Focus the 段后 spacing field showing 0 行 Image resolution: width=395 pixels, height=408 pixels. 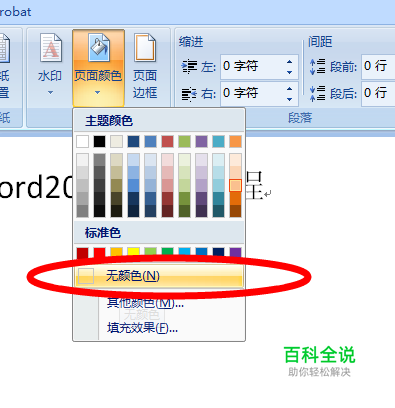click(x=378, y=93)
